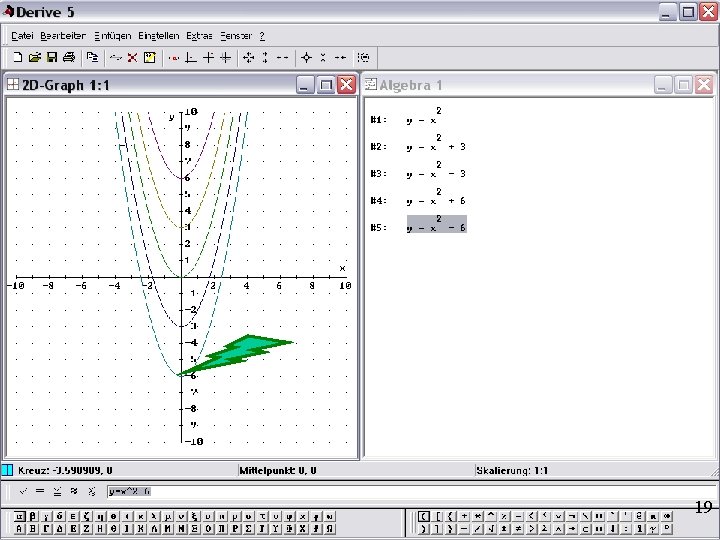The image size is (720, 540).
Task: Click the uppercase Delta Greek key
Action: click(x=60, y=529)
